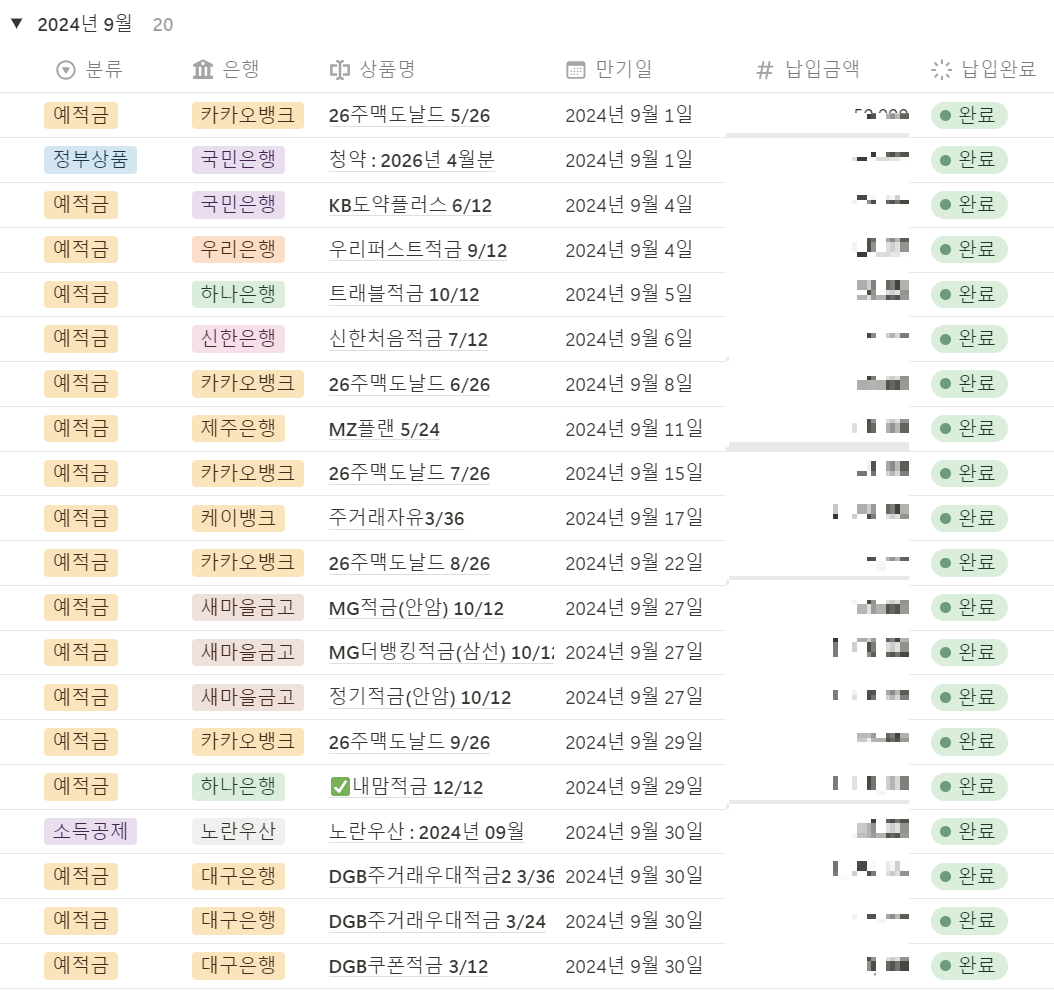Viewport: 1054px width, 990px height.
Task: Open the DGB쿠폰적금 3/12 entry
Action: (x=409, y=966)
